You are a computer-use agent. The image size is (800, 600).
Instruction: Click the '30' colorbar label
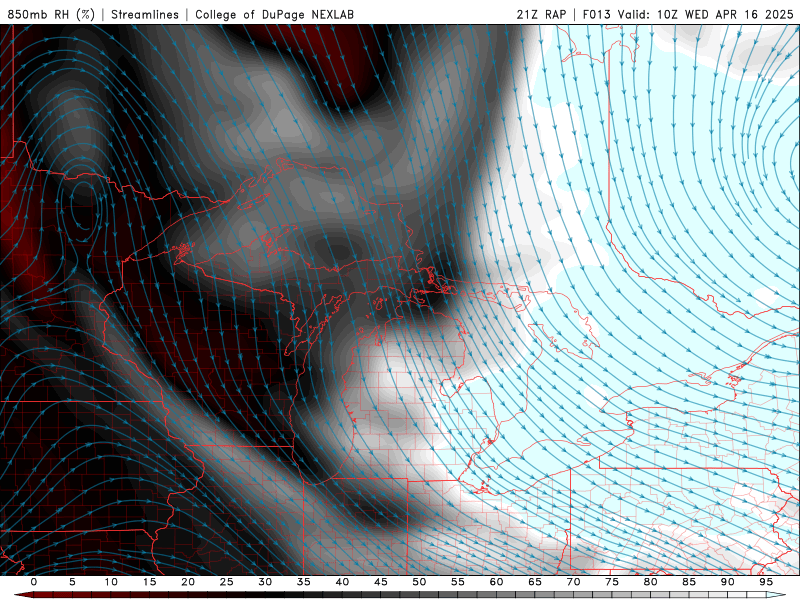coord(265,582)
